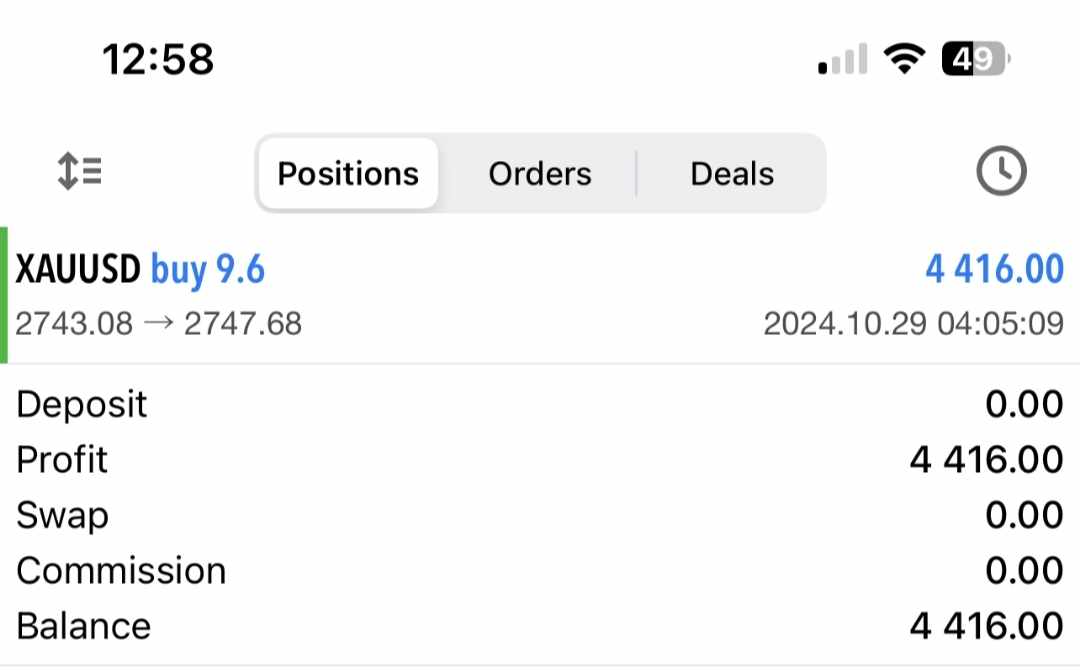Tap the 12:58 status bar clock

point(158,60)
